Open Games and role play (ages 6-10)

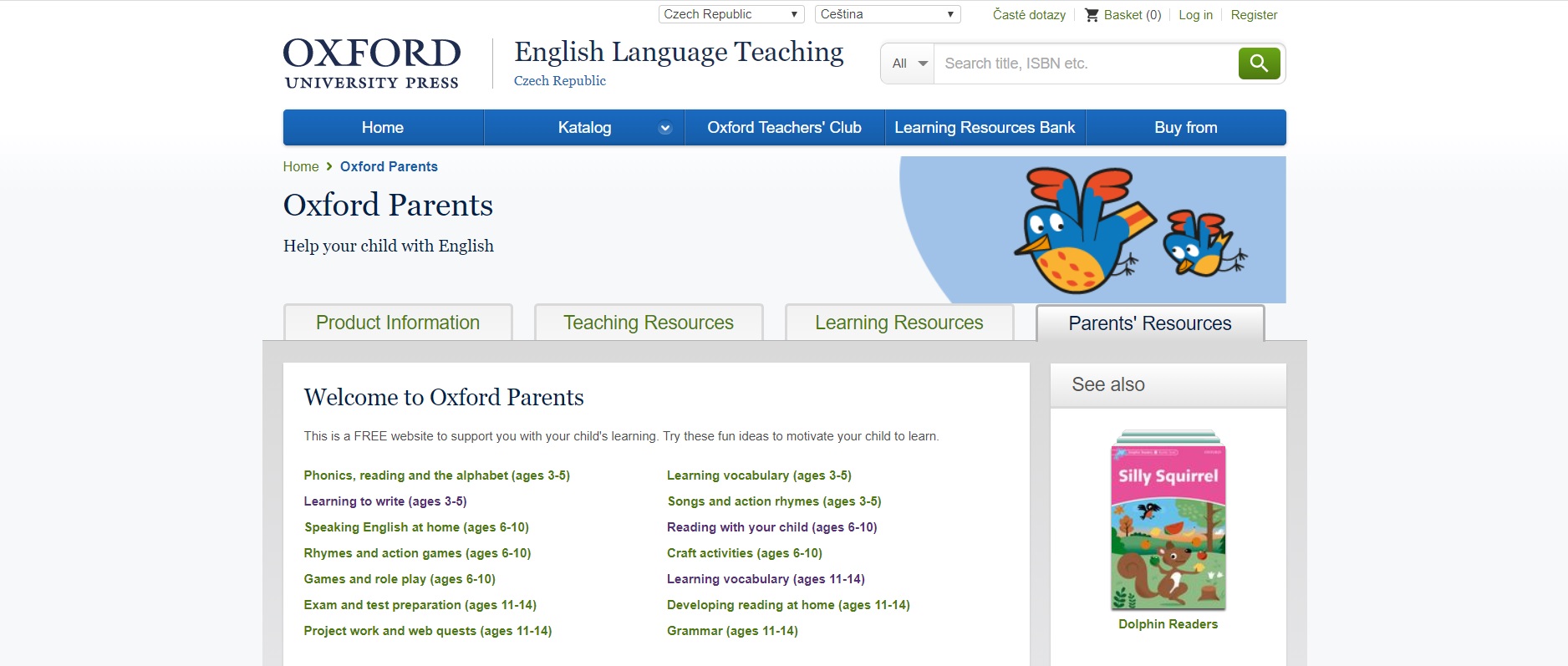coord(400,579)
